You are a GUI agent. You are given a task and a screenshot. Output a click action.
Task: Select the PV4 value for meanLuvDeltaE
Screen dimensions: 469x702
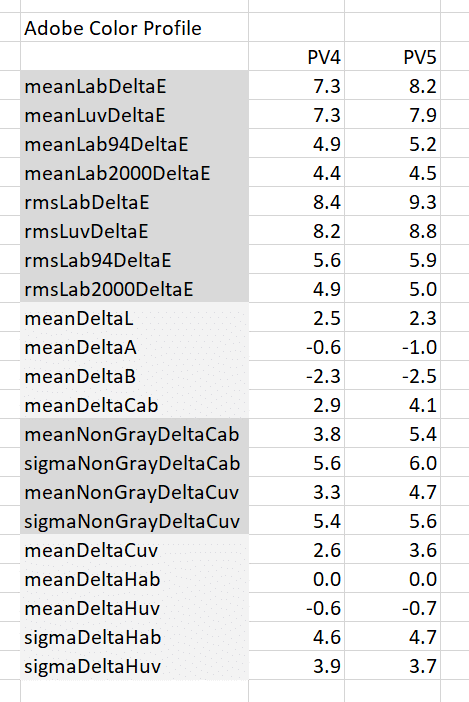(x=297, y=114)
